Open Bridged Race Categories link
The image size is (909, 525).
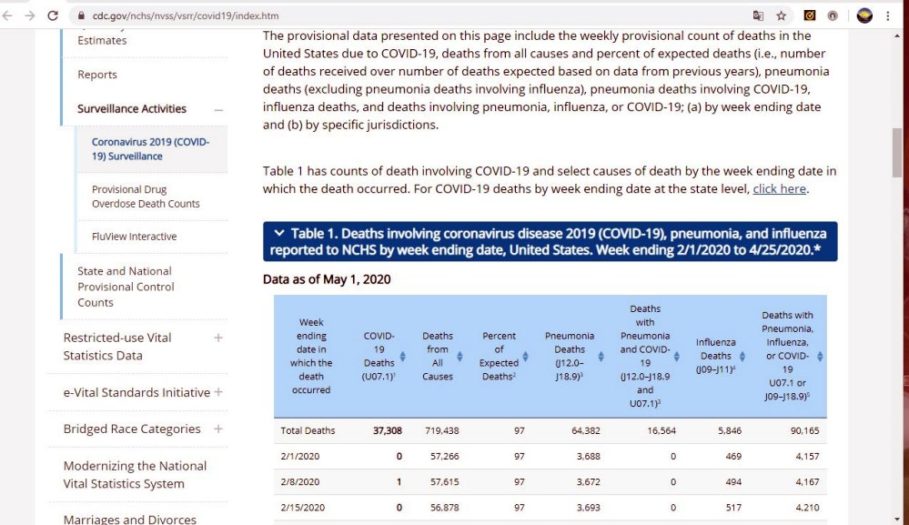pos(132,429)
